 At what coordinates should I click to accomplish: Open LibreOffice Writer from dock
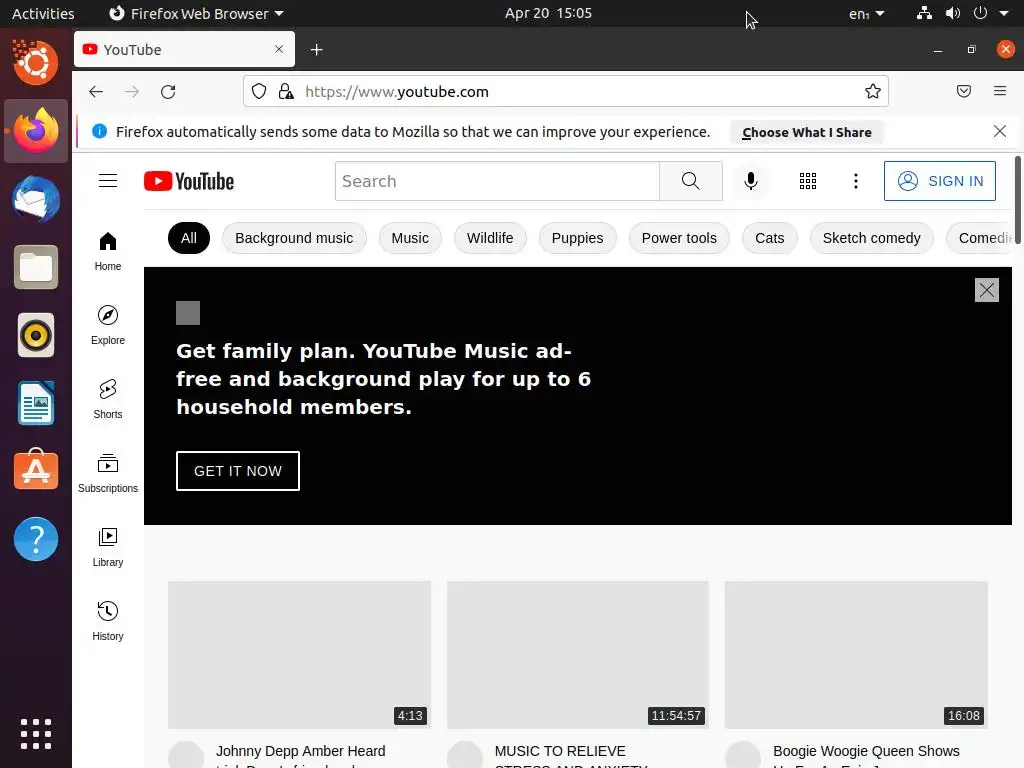coord(36,404)
